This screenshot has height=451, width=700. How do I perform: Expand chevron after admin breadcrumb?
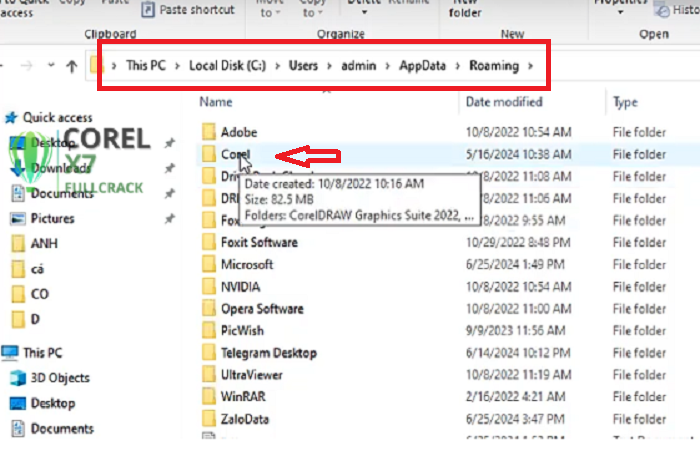[388, 66]
